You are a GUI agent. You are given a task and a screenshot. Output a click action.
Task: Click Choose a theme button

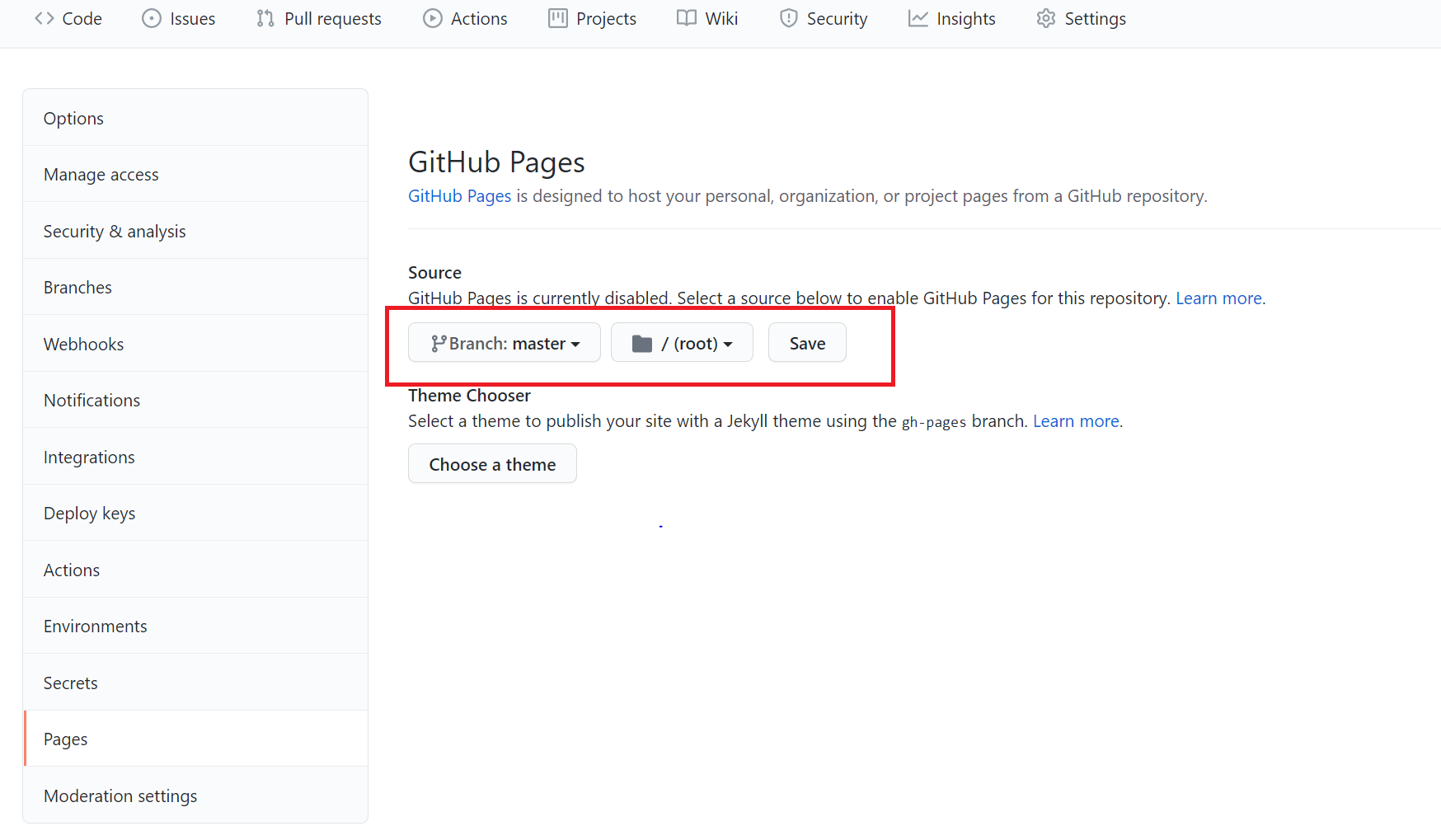tap(492, 464)
